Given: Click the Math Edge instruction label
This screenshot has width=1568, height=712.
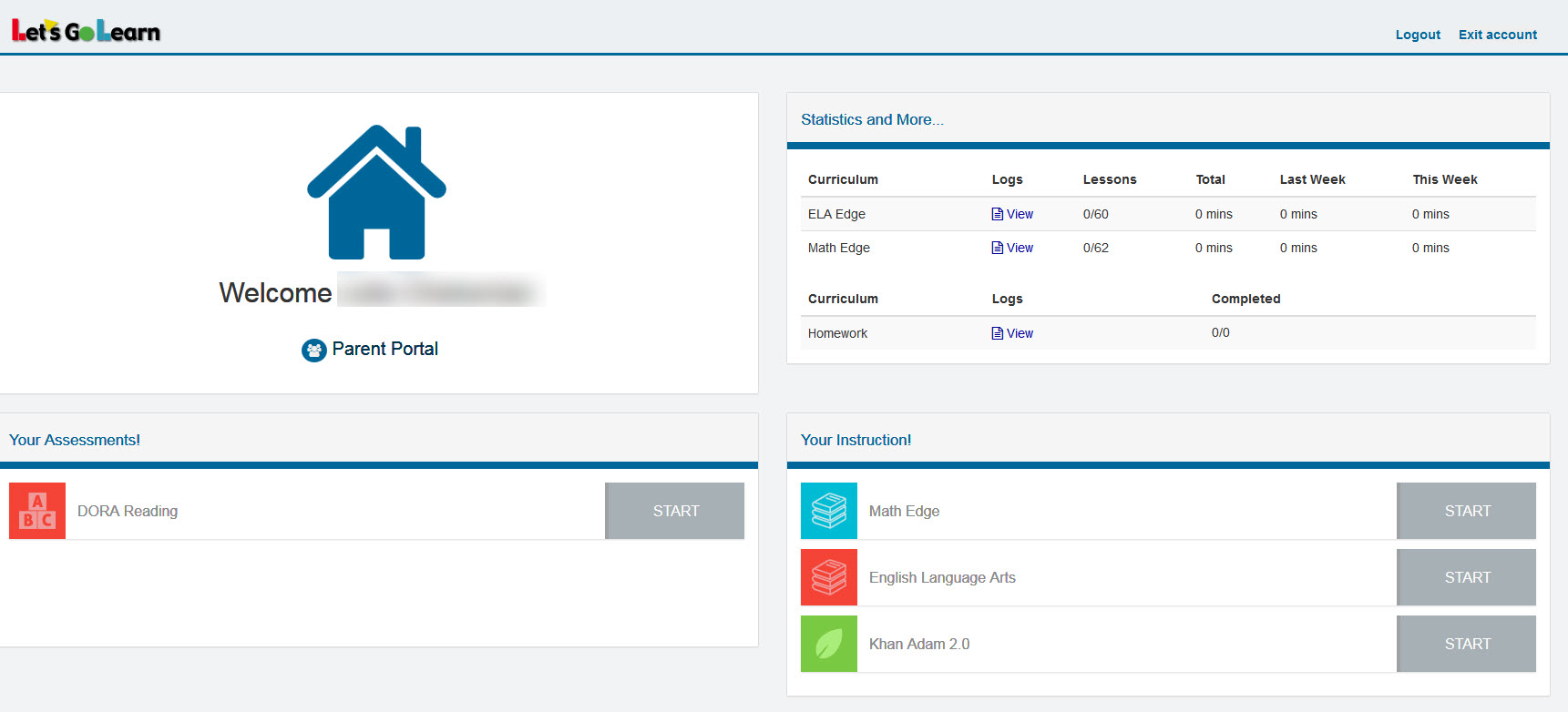Looking at the screenshot, I should pos(904,511).
